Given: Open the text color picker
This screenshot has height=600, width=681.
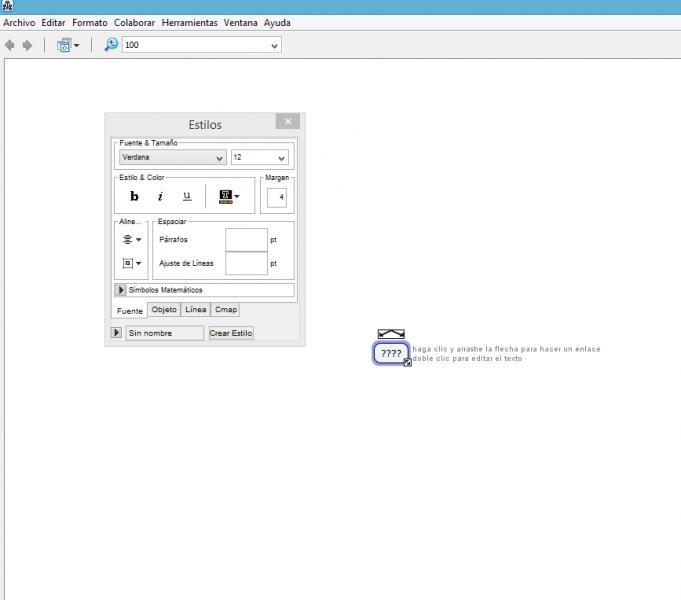Looking at the screenshot, I should [x=229, y=197].
